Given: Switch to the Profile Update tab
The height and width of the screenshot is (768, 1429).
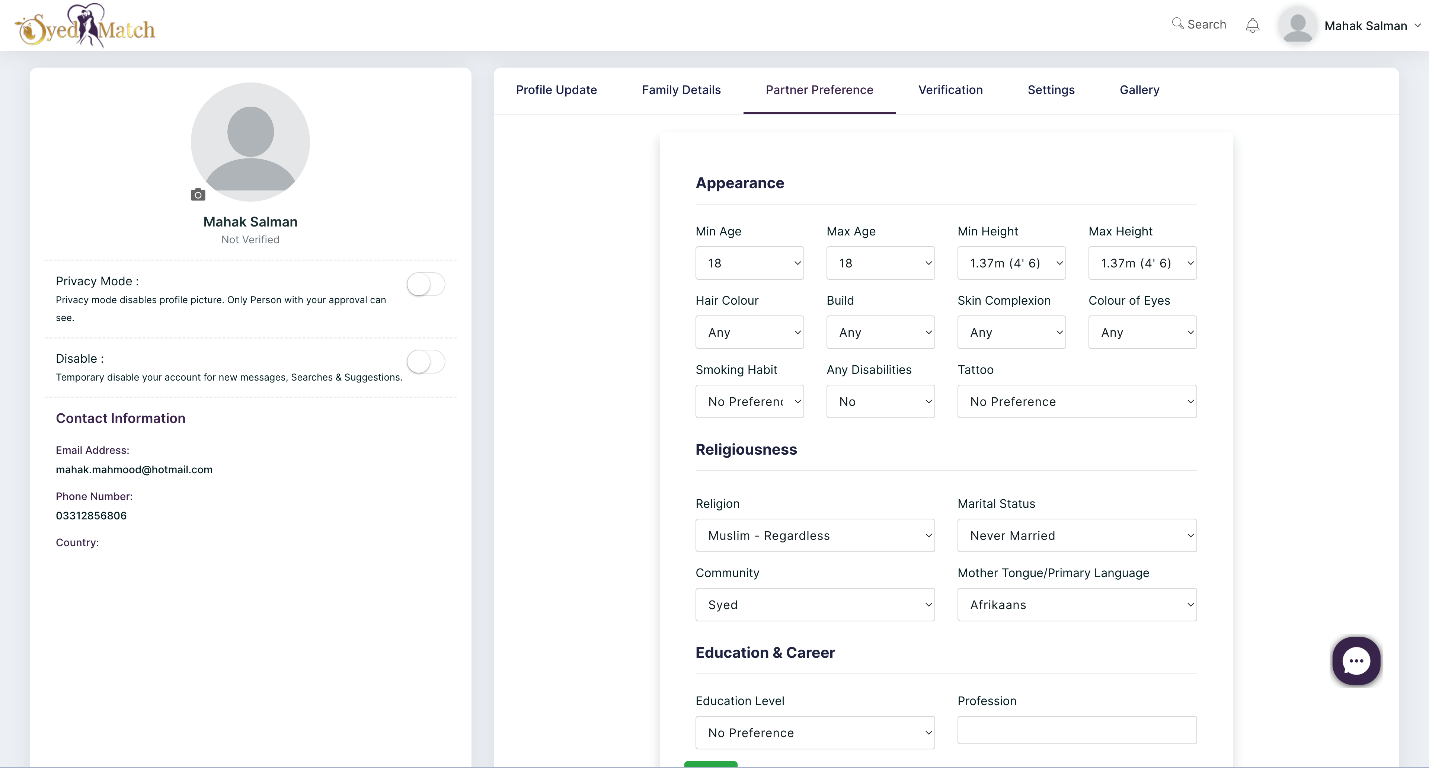Looking at the screenshot, I should [x=556, y=90].
